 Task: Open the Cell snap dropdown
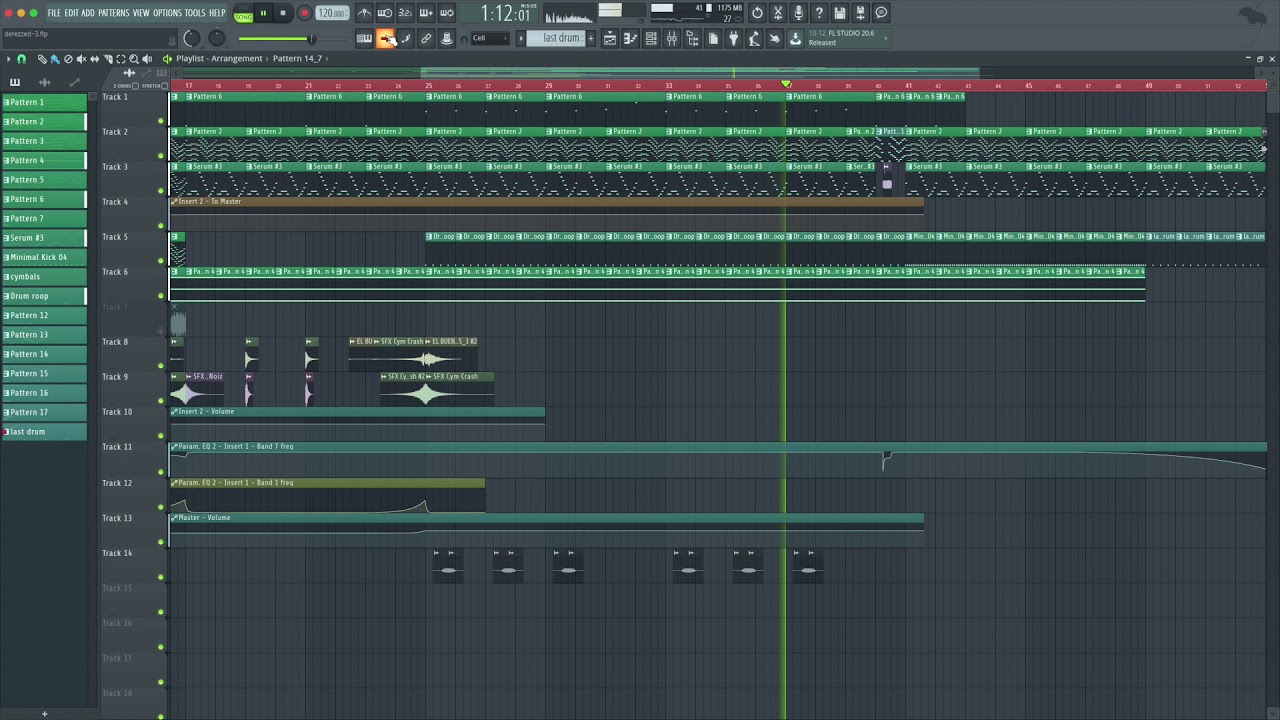coord(490,38)
